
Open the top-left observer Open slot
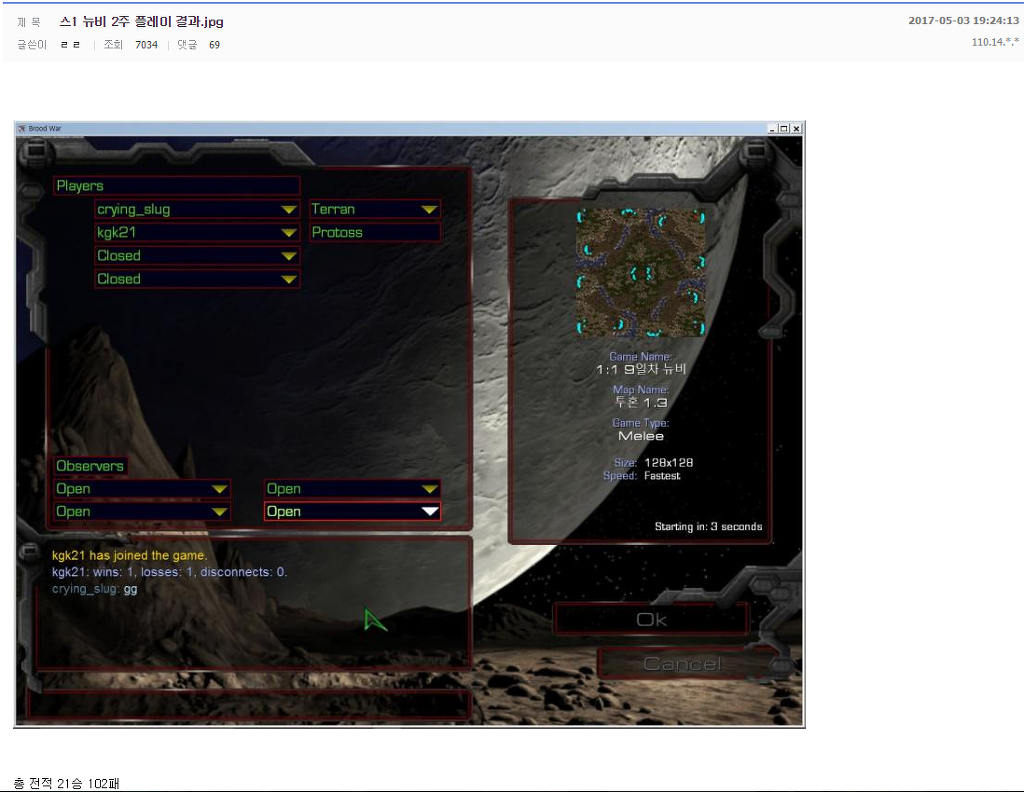click(x=219, y=489)
